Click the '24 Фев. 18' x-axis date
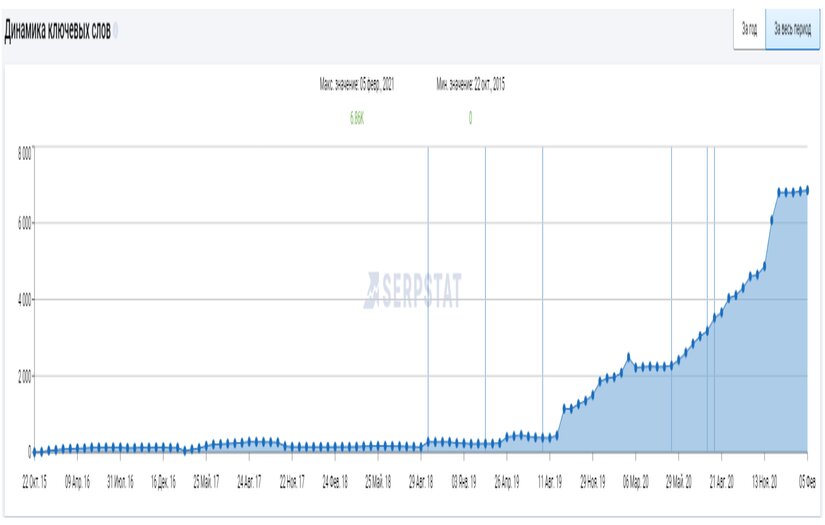Screen dimensions: 825x525 pos(335,482)
